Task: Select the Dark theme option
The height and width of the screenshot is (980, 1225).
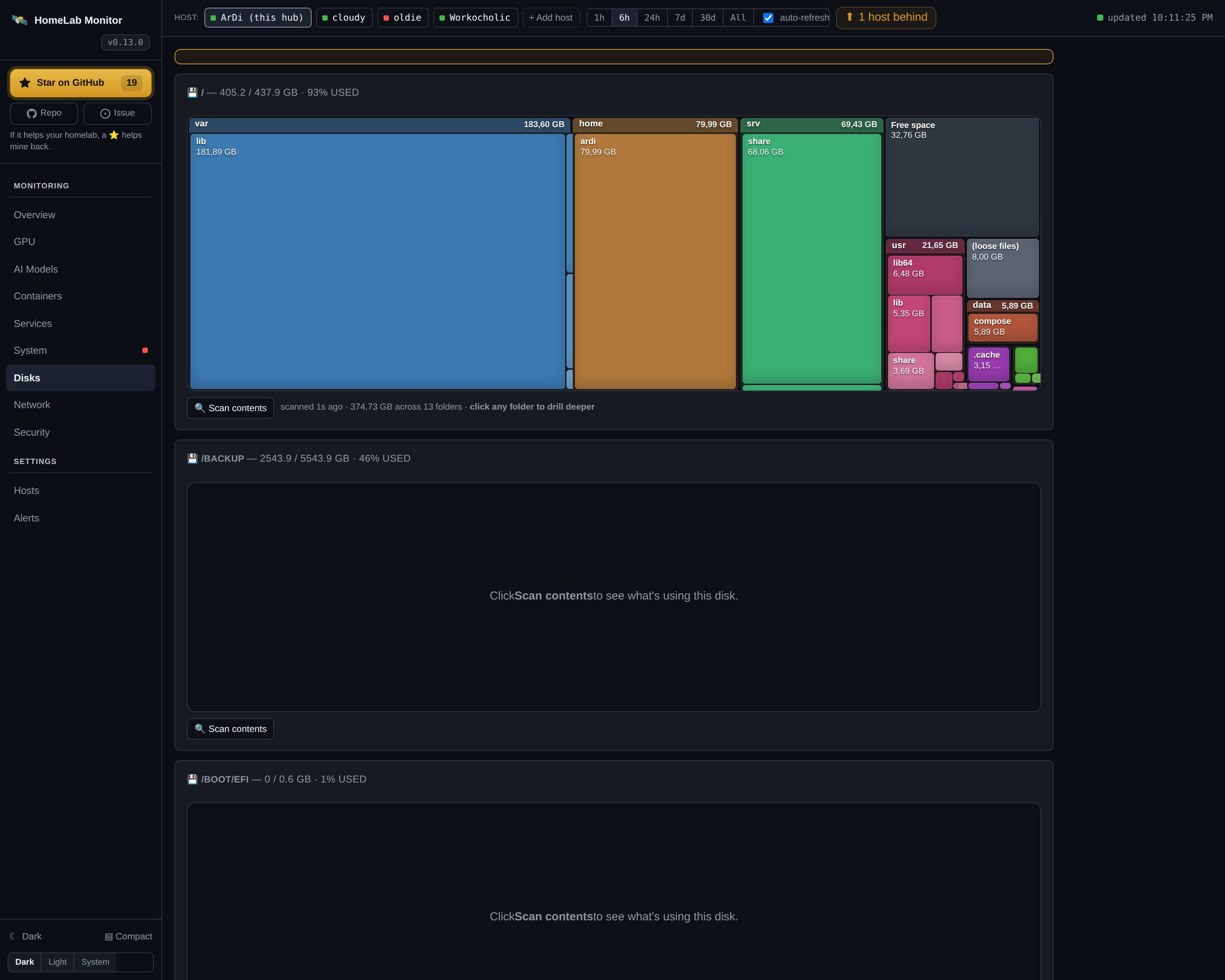Action: [x=24, y=962]
